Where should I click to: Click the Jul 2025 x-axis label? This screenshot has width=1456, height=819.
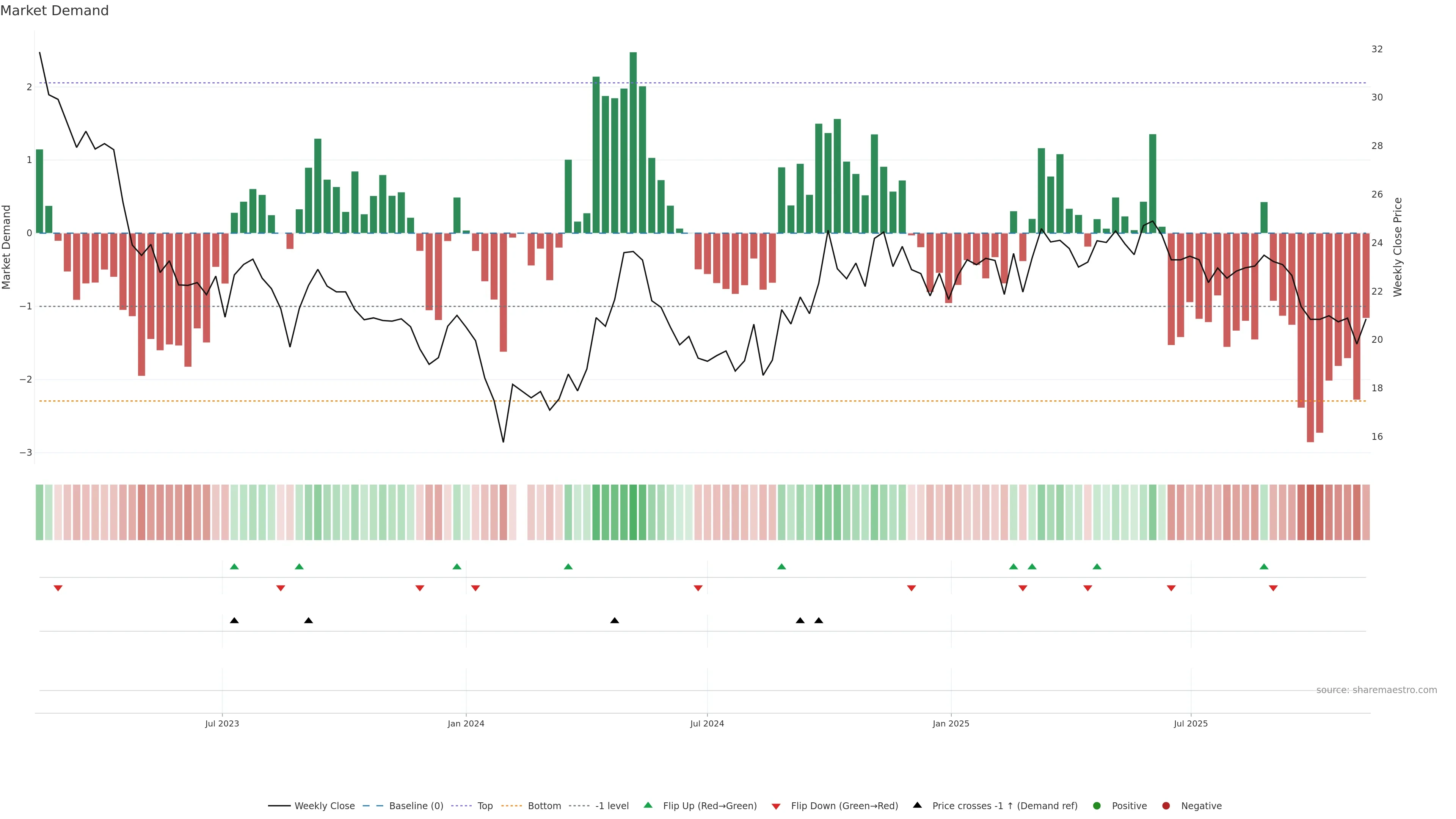(x=1190, y=723)
